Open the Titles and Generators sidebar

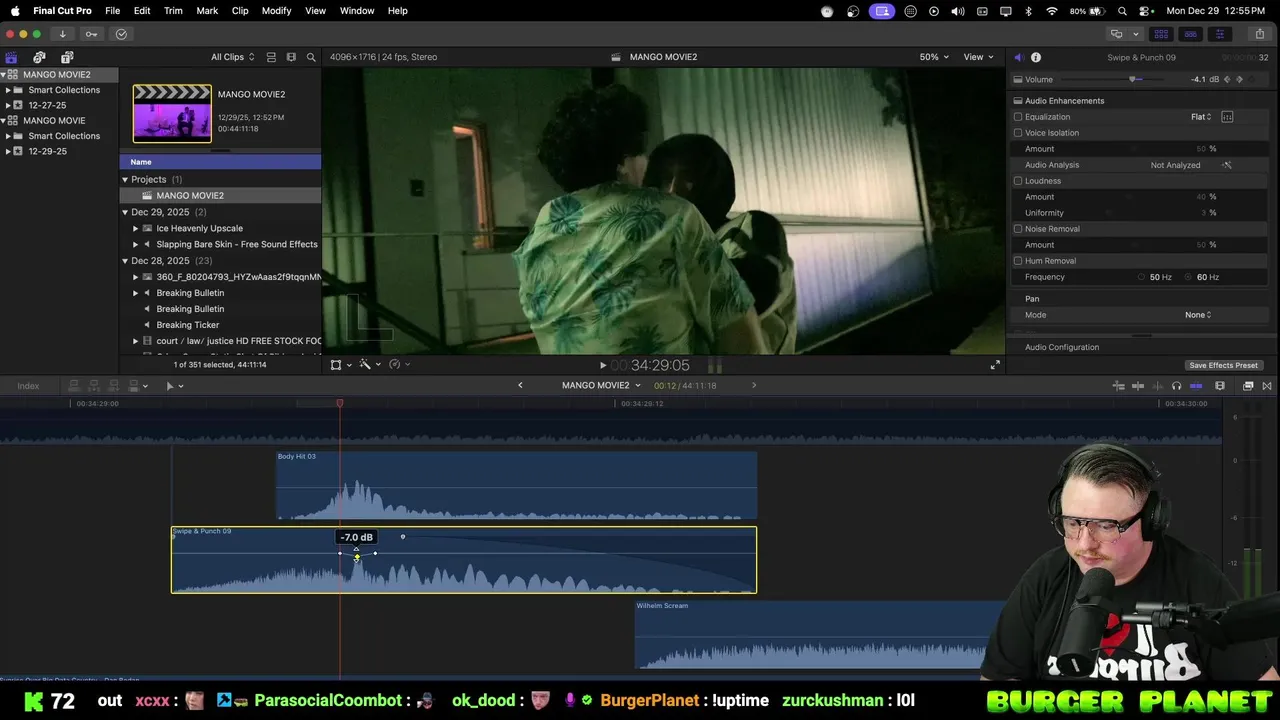click(67, 57)
